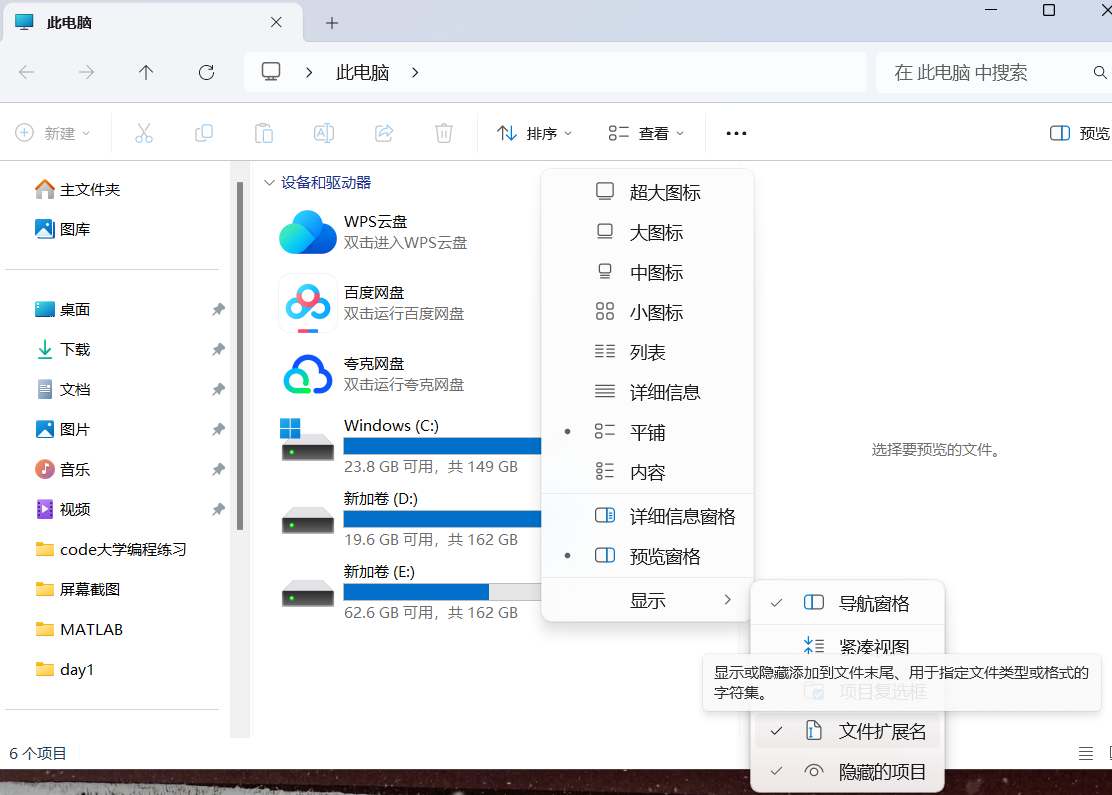Click the Copy icon in toolbar
Viewport: 1112px width, 795px height.
(204, 133)
